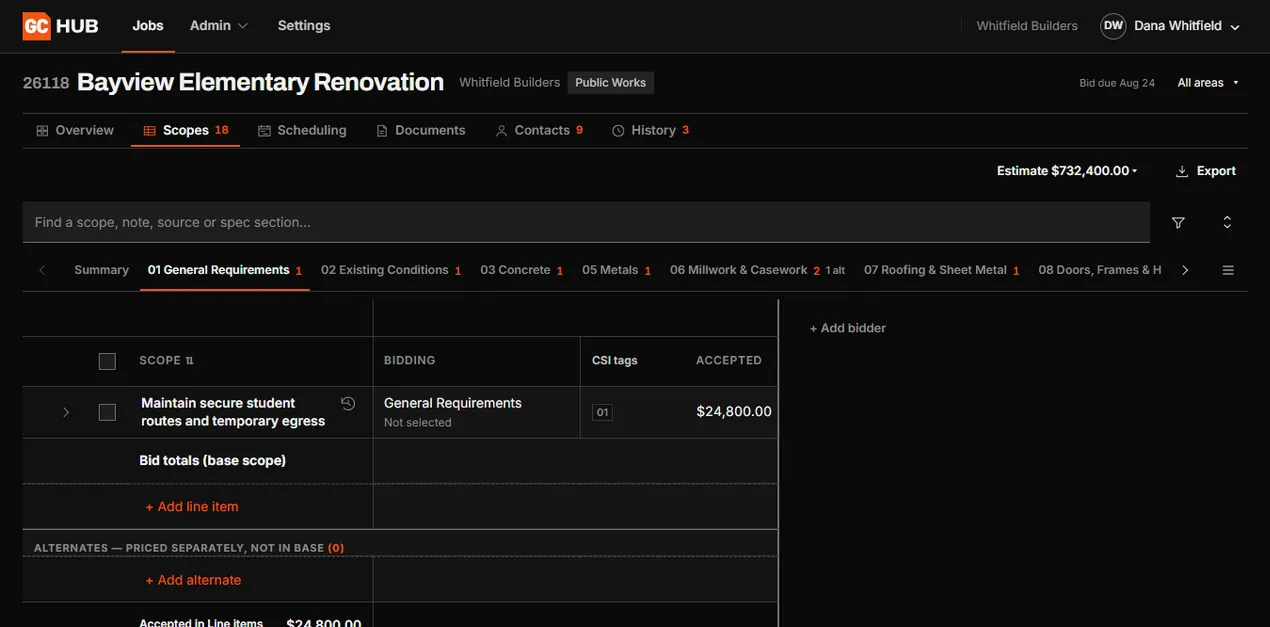Click the GC HUB logo icon

coord(36,26)
